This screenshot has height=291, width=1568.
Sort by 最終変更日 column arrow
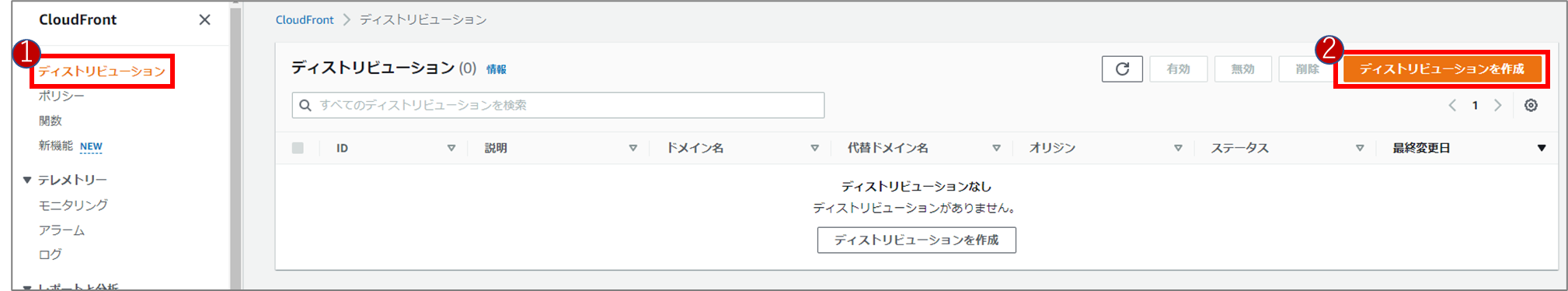coord(1542,148)
